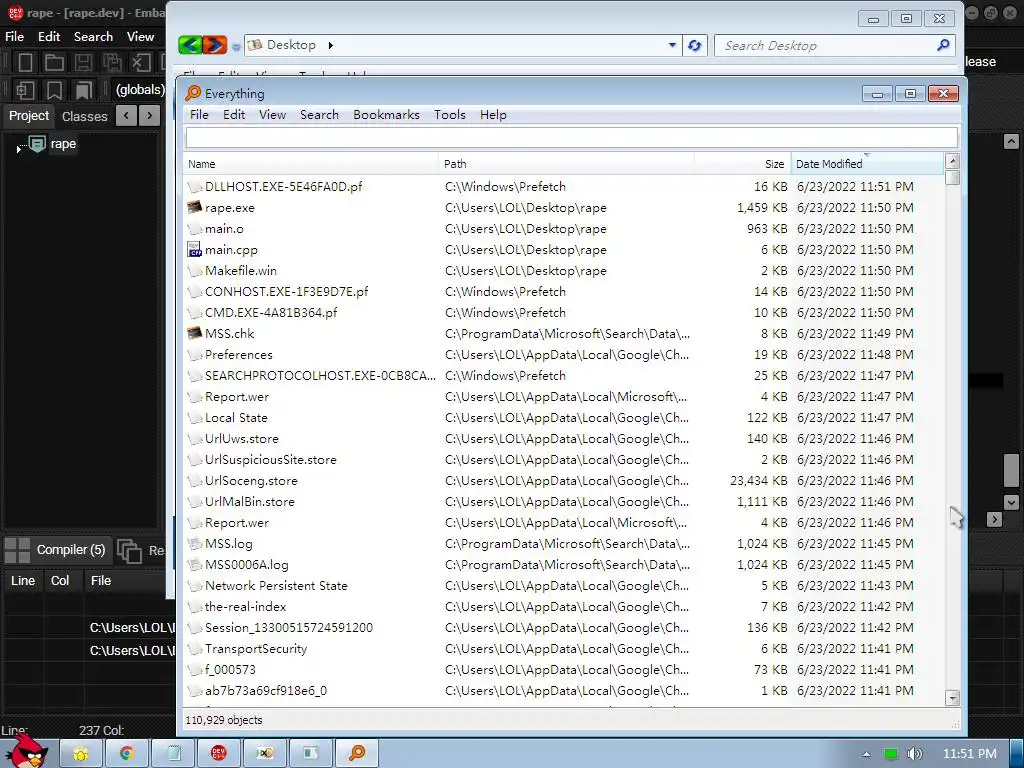The width and height of the screenshot is (1024, 768).
Task: Click the filled bookmark icon in Dev-C++ toolbar
Action: 83,89
